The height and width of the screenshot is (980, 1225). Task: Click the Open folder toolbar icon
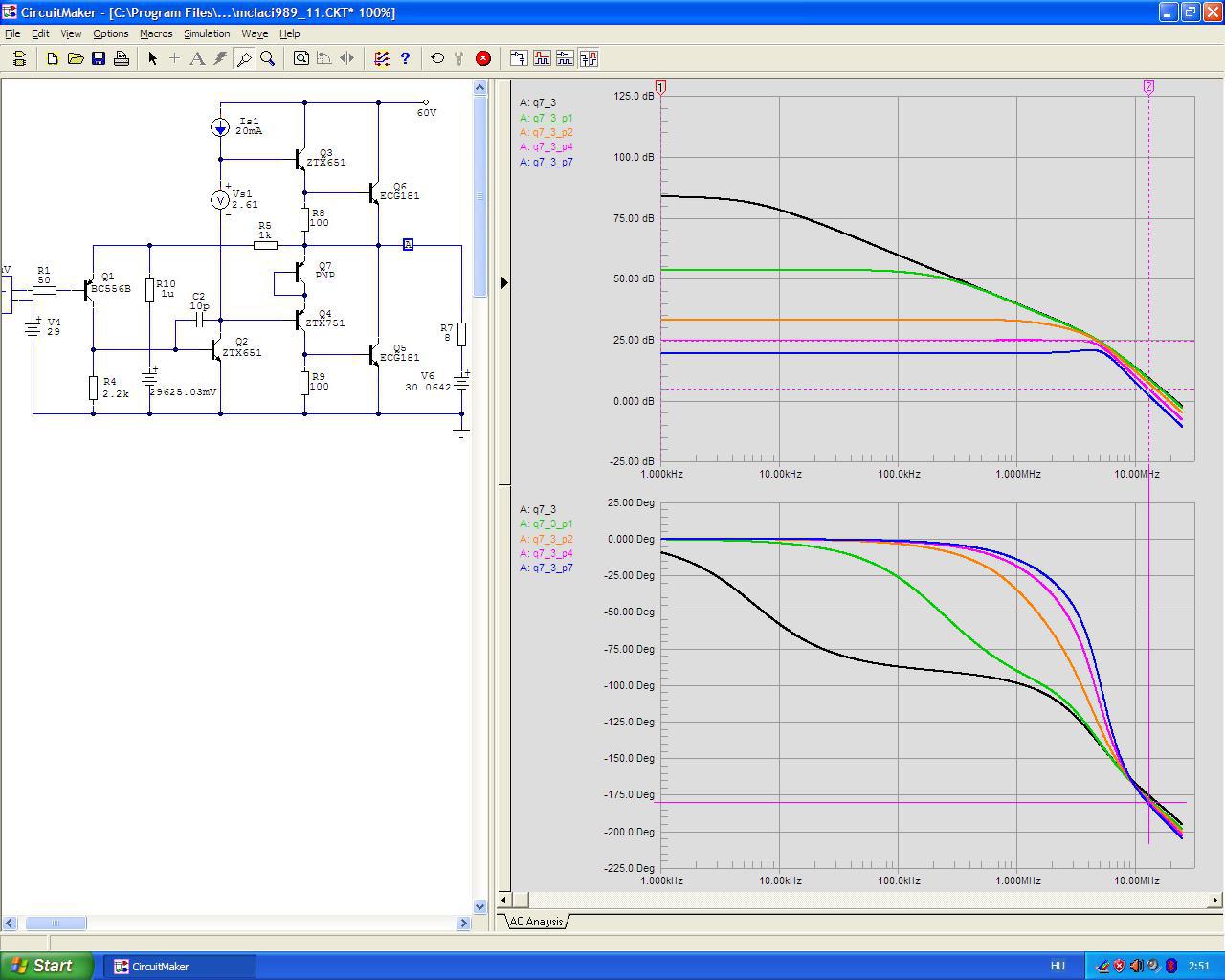pyautogui.click(x=76, y=58)
